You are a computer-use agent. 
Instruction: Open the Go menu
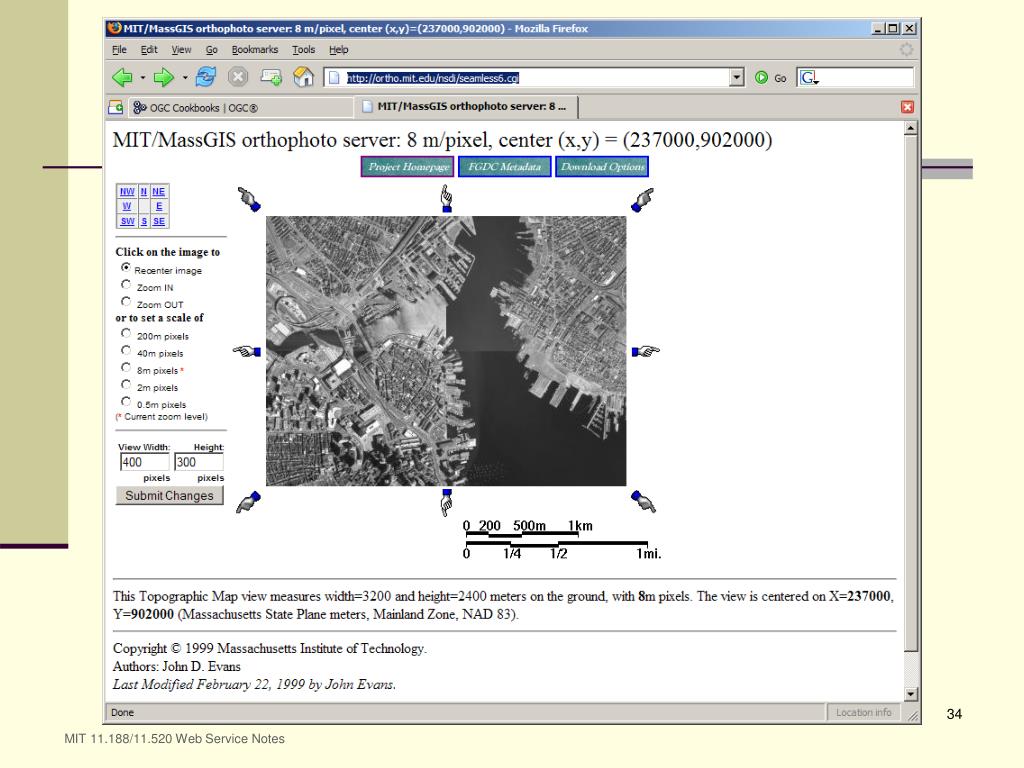click(x=212, y=50)
